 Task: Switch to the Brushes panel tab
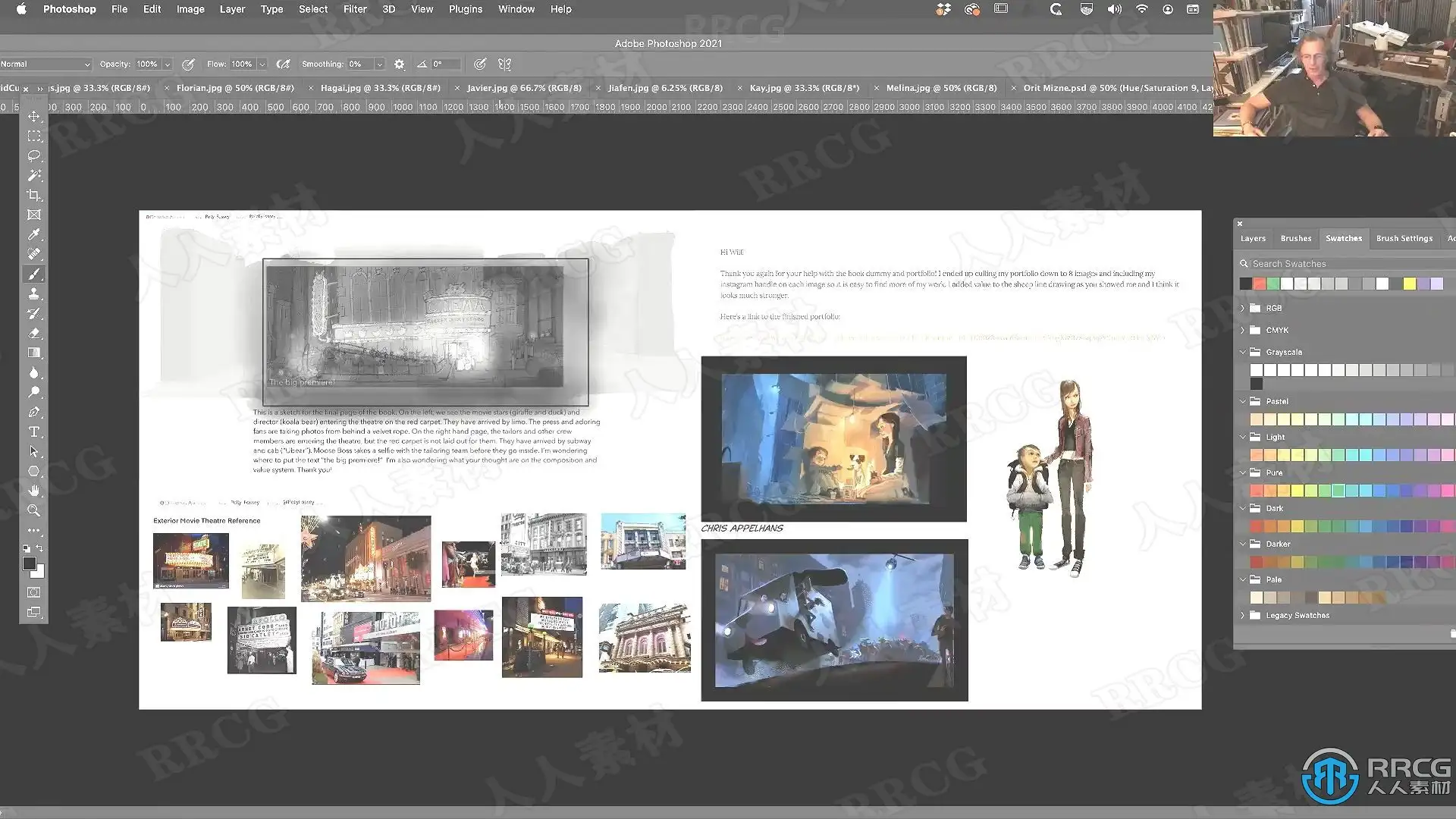pyautogui.click(x=1295, y=238)
